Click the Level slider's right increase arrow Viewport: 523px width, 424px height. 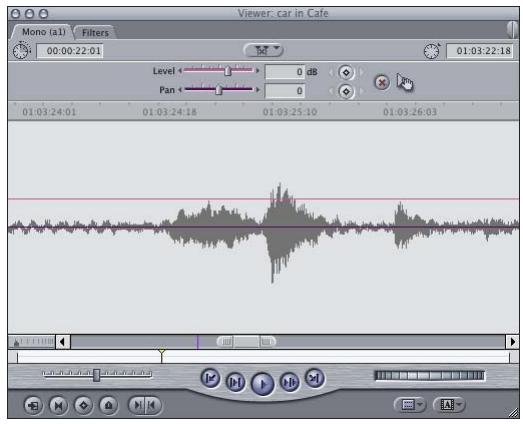point(257,71)
